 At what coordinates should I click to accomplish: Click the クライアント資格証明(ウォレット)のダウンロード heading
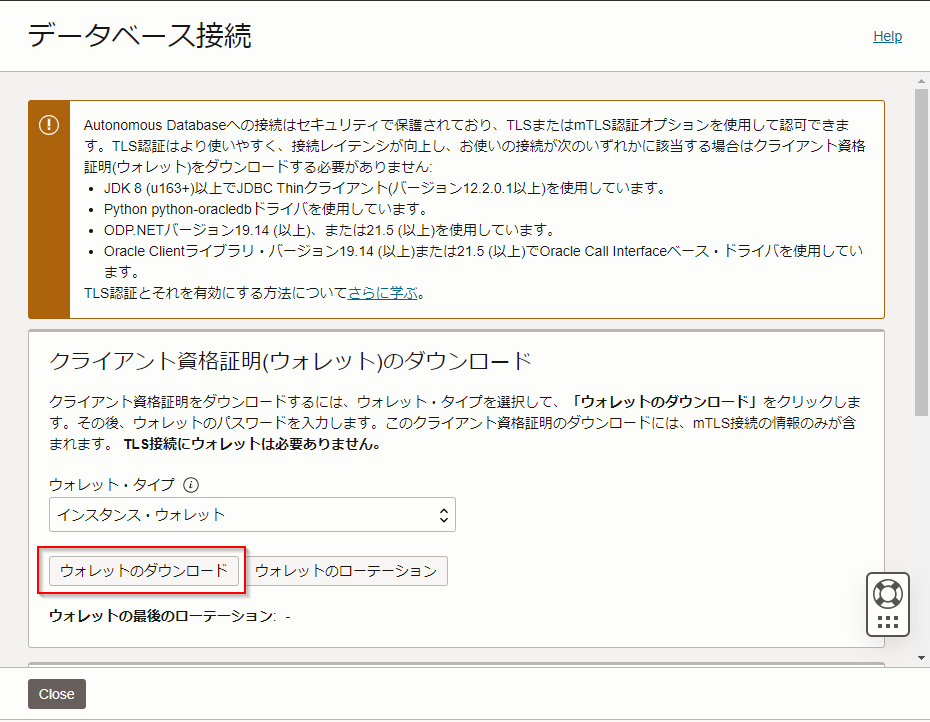point(290,361)
